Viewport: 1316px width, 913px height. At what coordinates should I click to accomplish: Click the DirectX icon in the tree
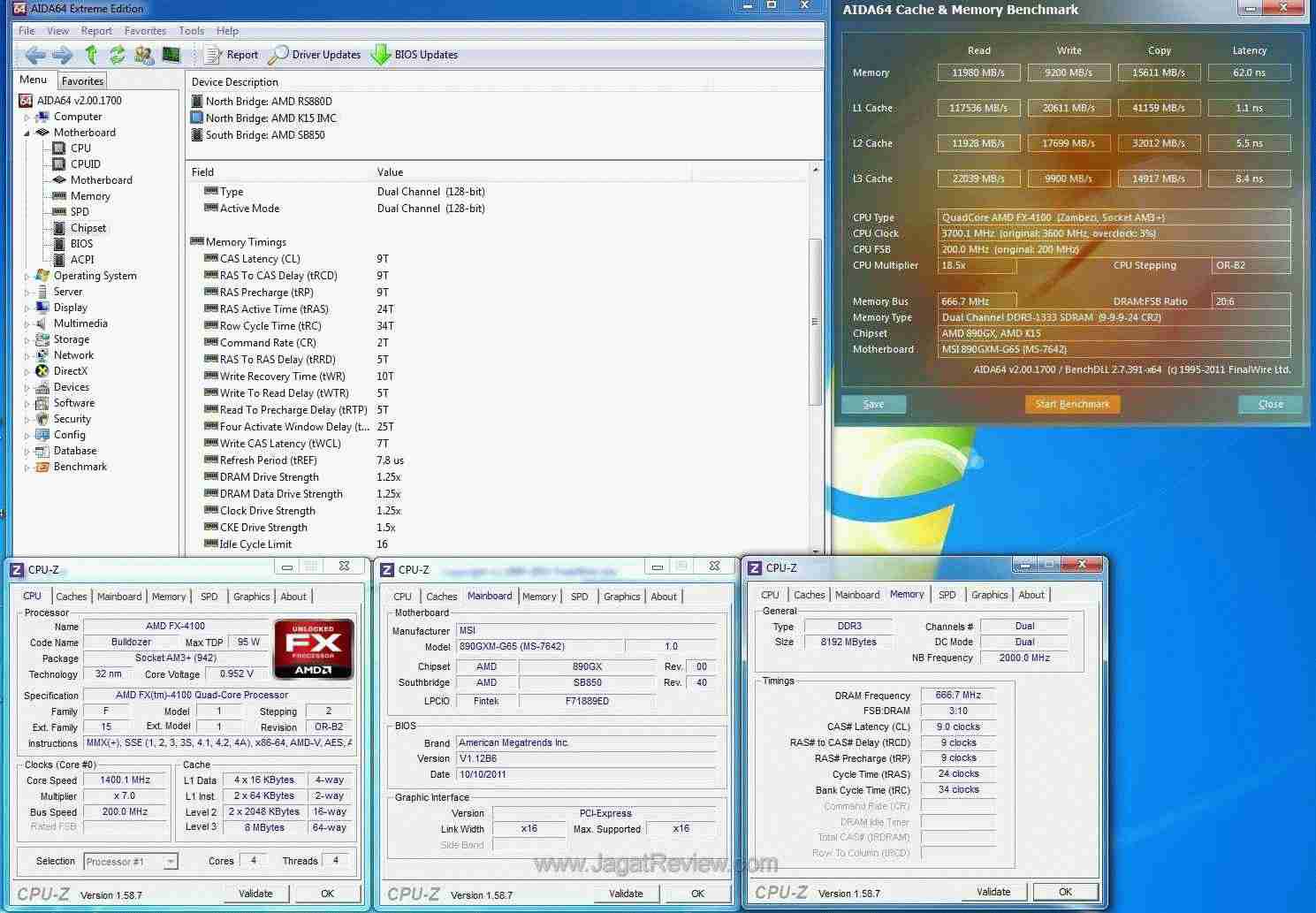[x=42, y=371]
